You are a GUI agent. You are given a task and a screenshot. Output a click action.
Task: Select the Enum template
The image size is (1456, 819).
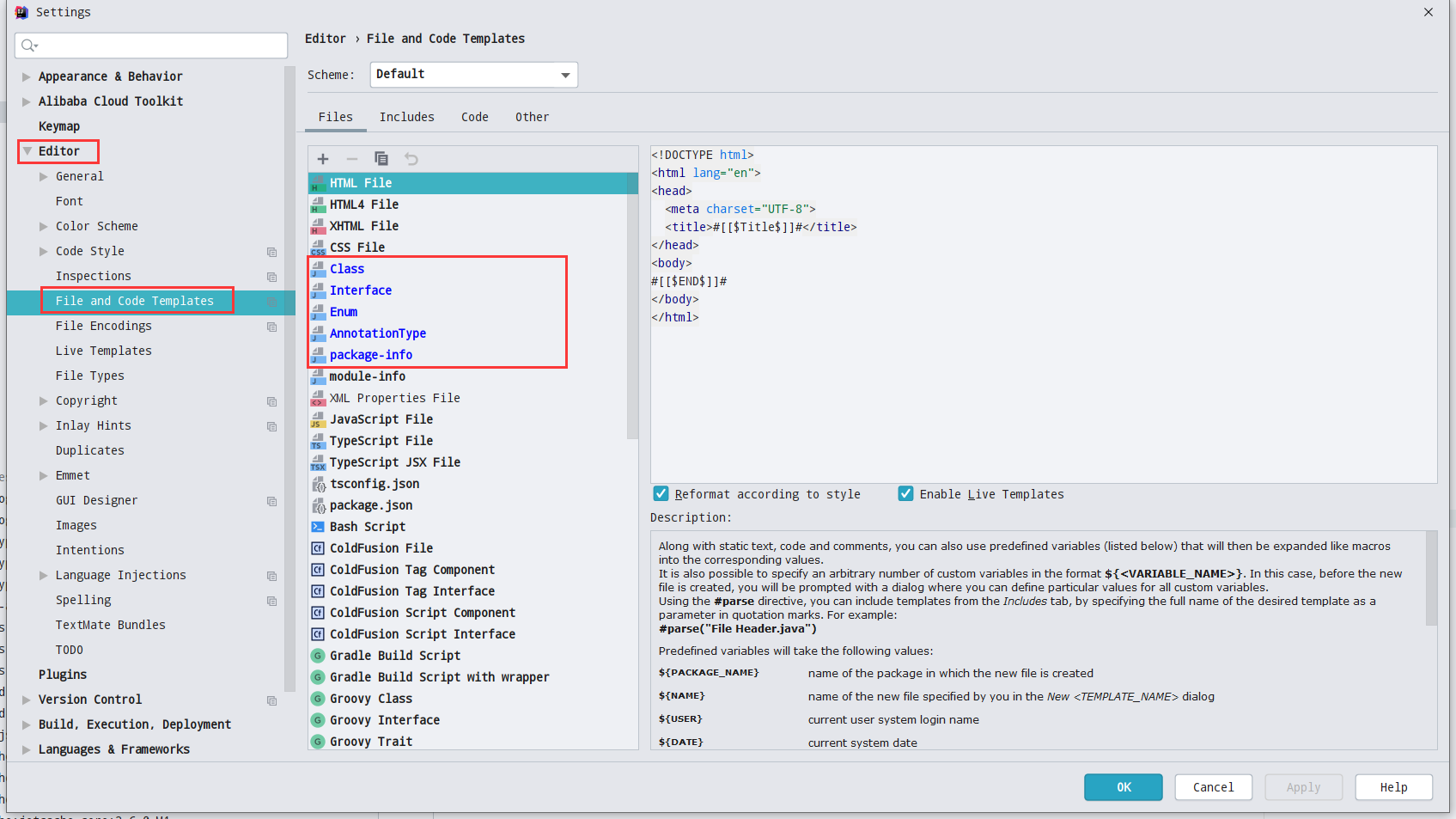[x=344, y=312]
